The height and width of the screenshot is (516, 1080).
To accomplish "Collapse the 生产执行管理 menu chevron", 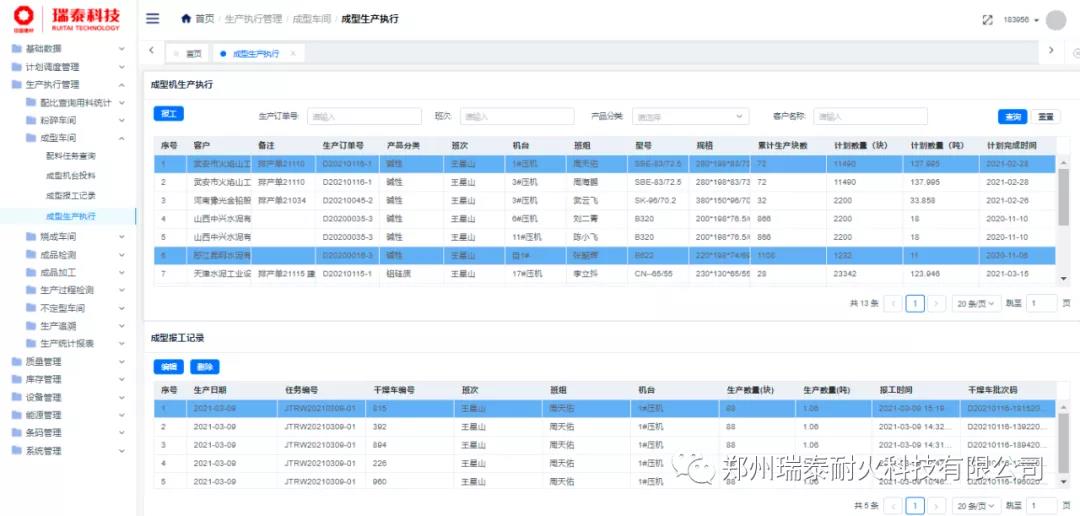I will click(122, 85).
